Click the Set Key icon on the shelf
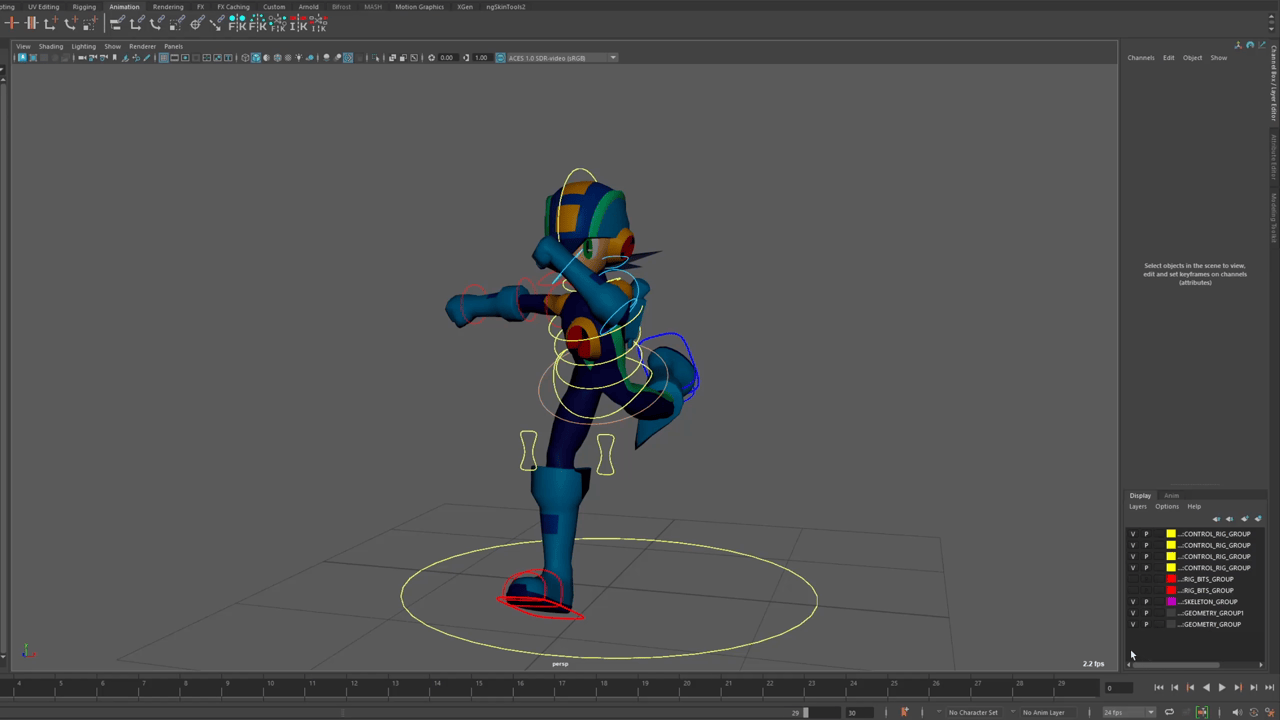1280x720 pixels. pyautogui.click(x=12, y=23)
